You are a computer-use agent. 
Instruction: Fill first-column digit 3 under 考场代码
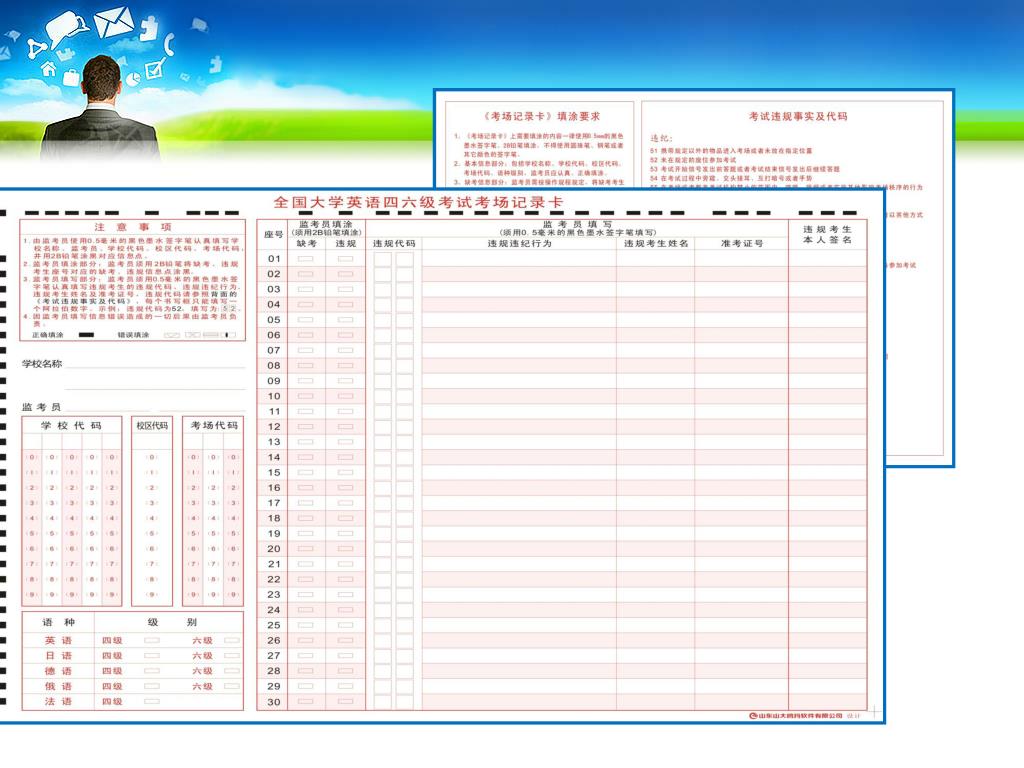[x=193, y=503]
